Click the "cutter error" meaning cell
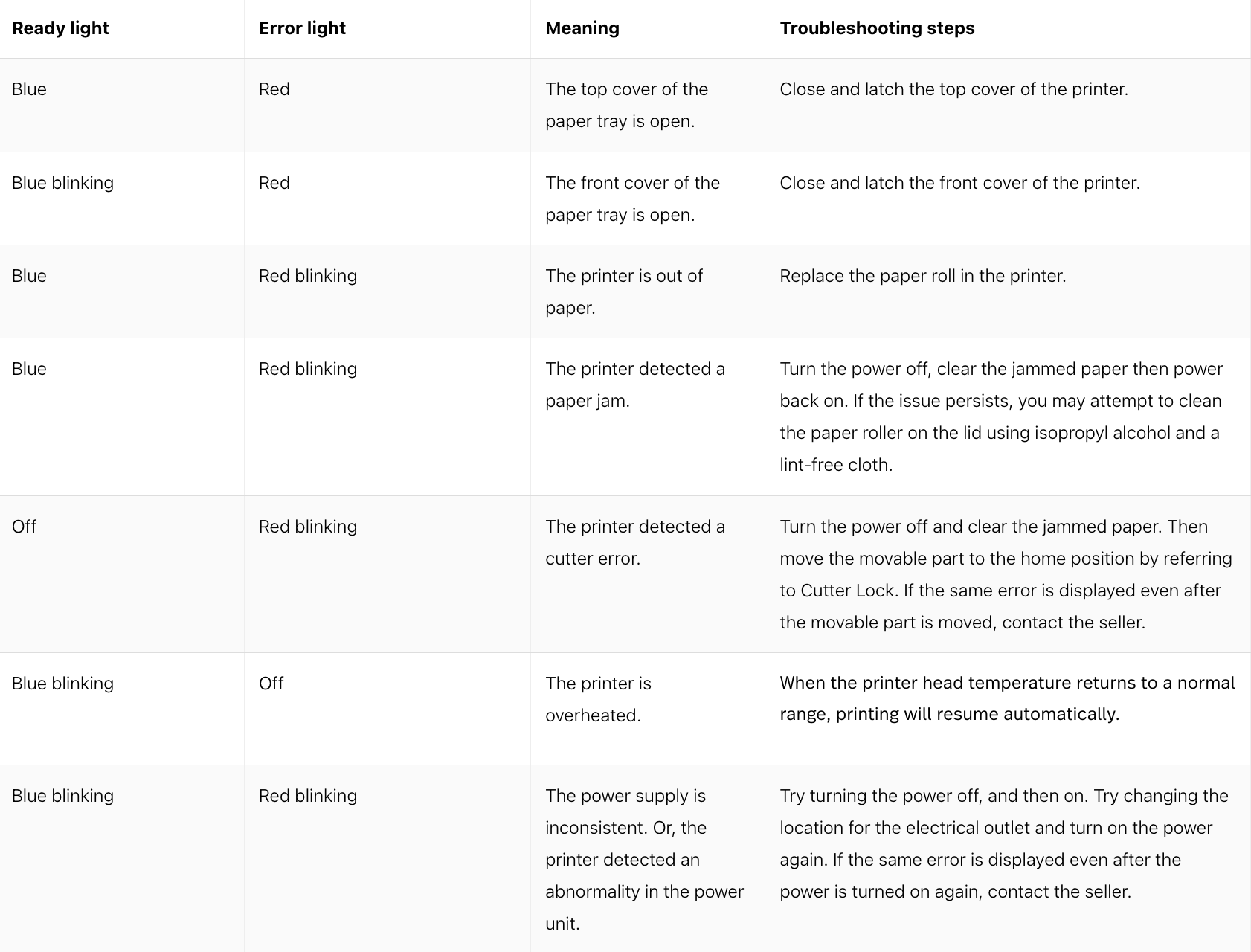Screen dimensions: 1251x952 (634, 542)
